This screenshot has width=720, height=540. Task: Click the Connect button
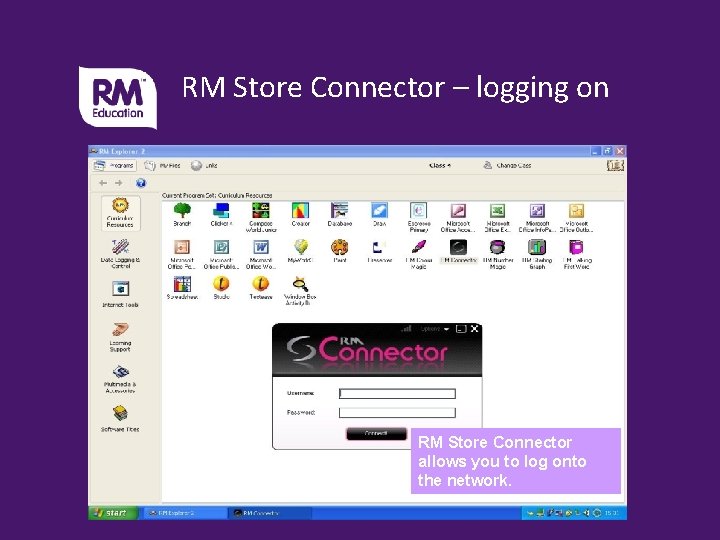377,433
